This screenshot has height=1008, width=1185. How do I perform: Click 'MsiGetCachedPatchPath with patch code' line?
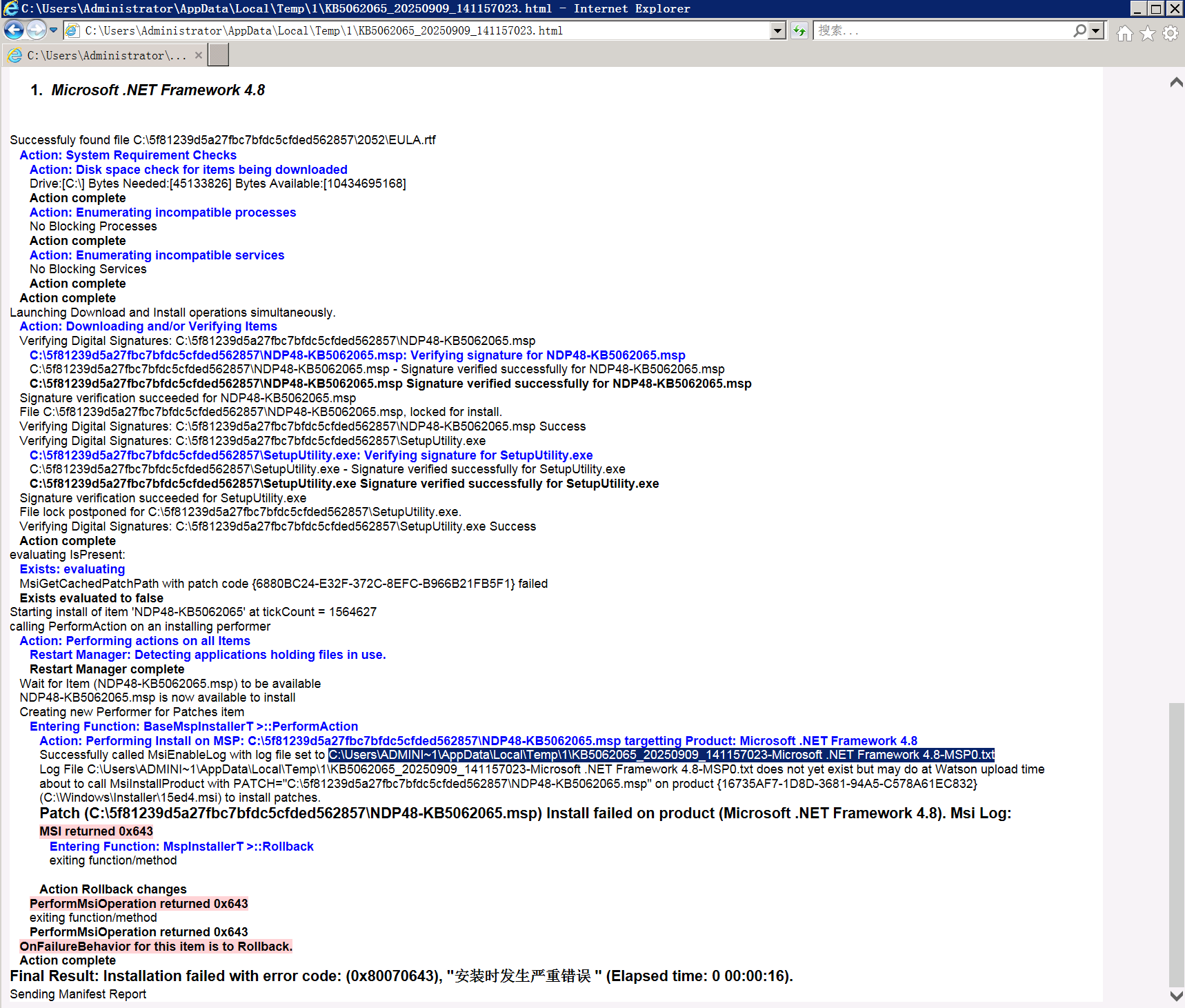coord(283,584)
